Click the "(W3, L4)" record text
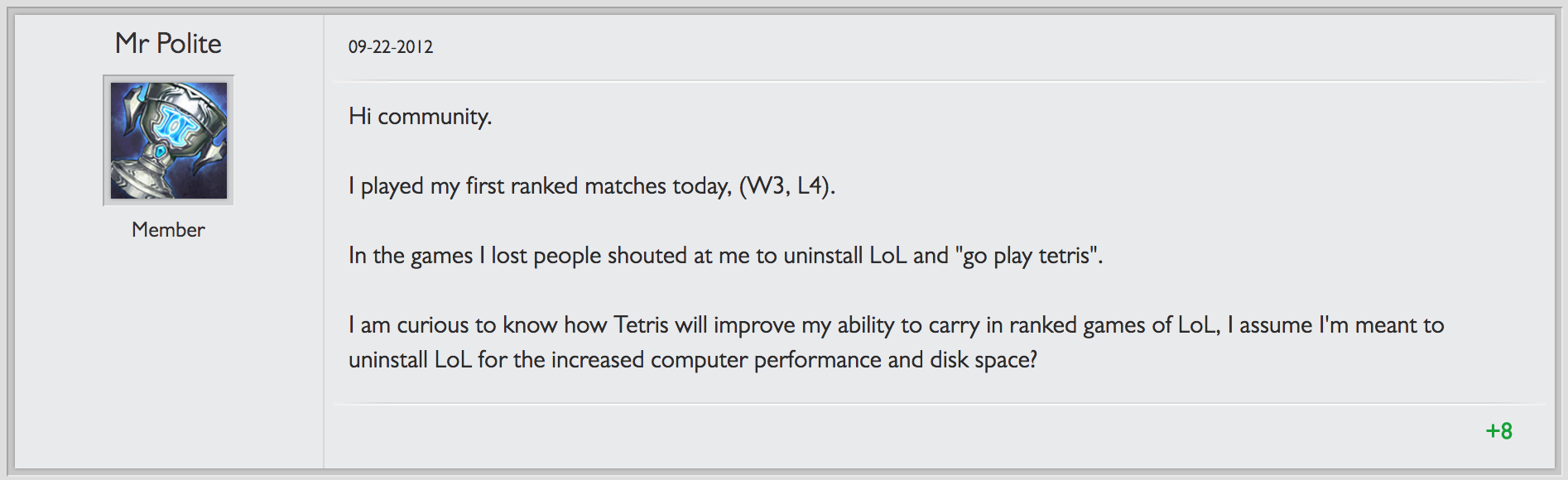Image resolution: width=1568 pixels, height=480 pixels. tap(786, 186)
